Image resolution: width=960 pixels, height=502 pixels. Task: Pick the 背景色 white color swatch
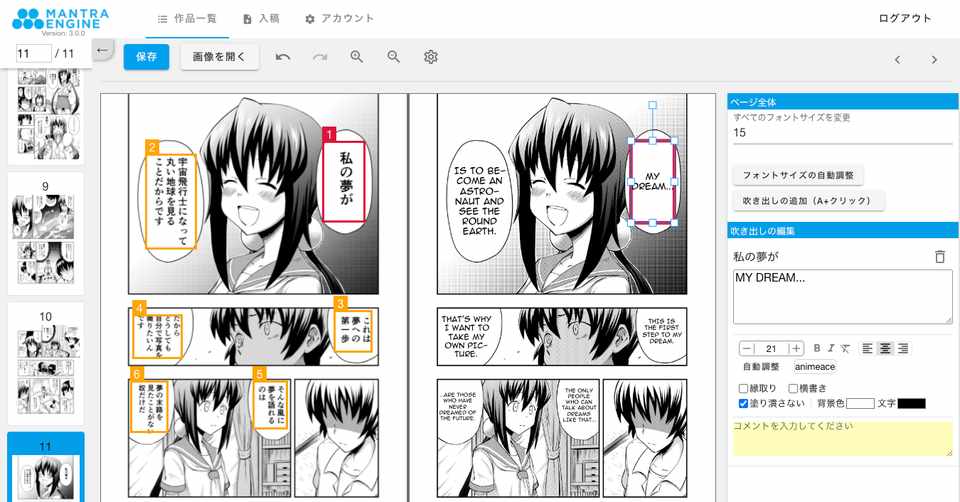860,403
